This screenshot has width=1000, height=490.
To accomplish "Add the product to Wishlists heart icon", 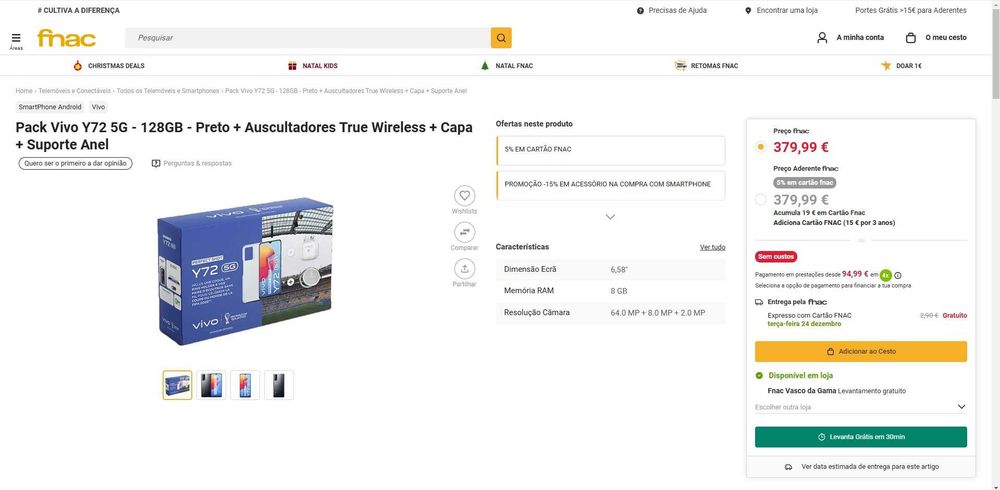I will tap(464, 195).
